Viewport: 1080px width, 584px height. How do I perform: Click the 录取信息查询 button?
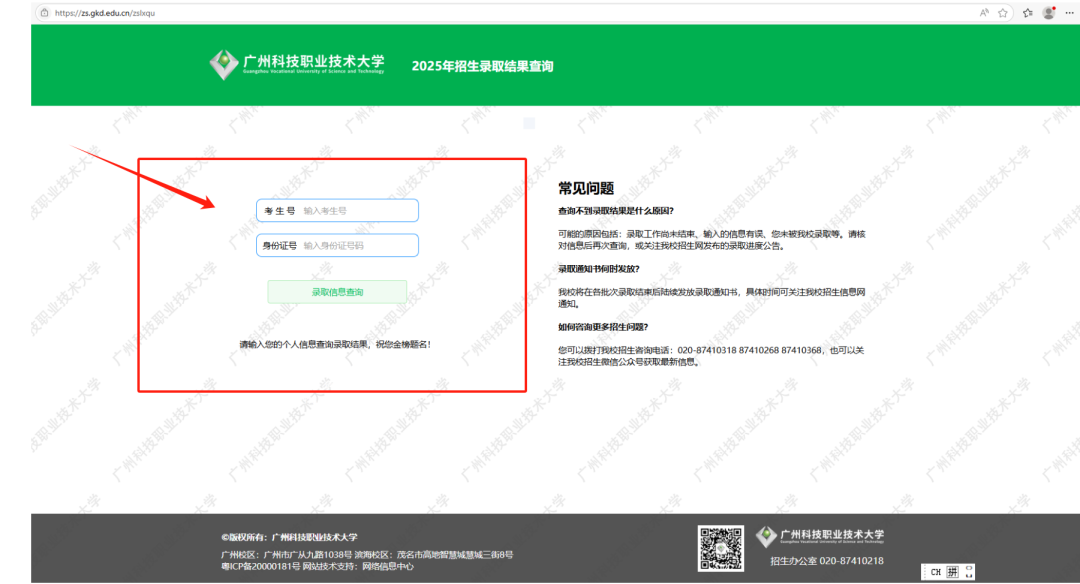pos(337,292)
